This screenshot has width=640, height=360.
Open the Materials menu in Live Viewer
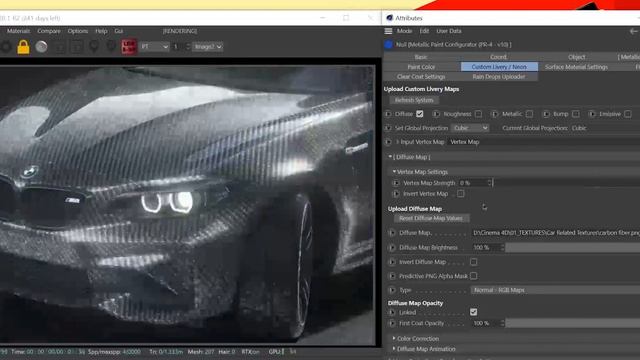[x=18, y=31]
